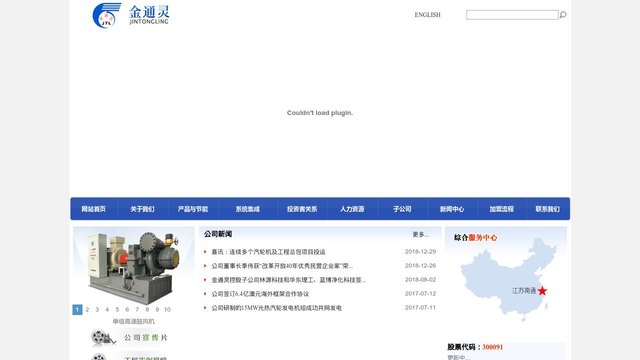Viewport: 640px width, 360px height.
Task: Open news about 改革开放40年优秀民营企业家
Action: (x=282, y=266)
